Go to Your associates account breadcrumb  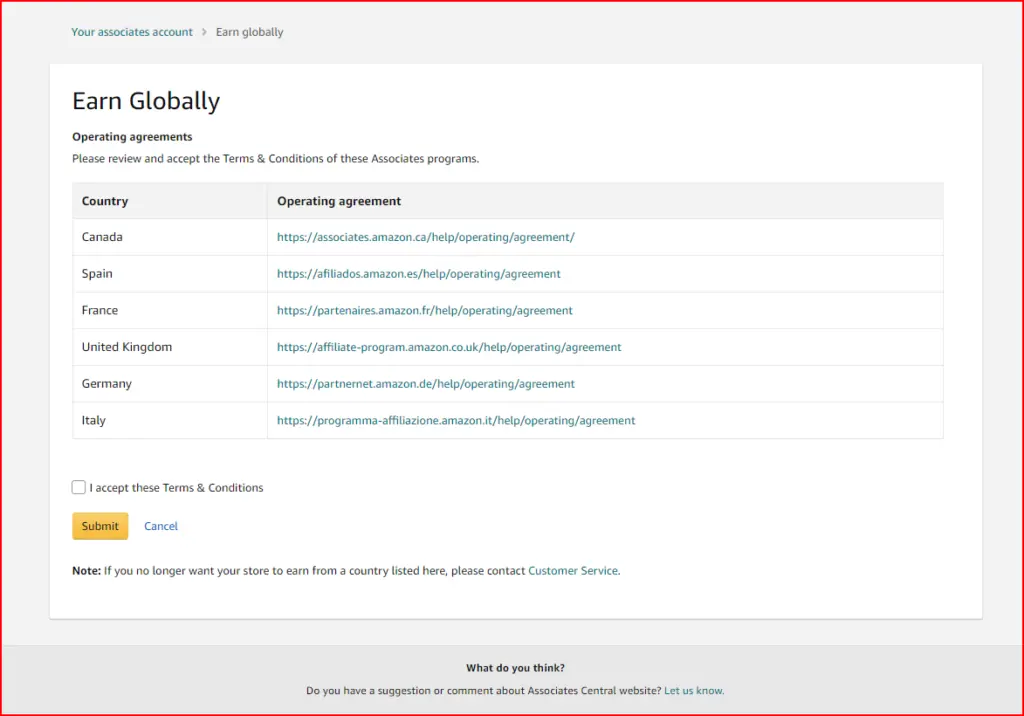click(x=132, y=32)
